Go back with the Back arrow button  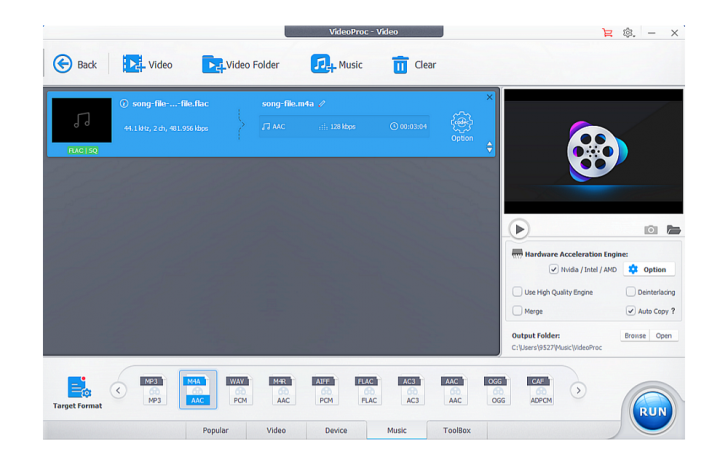75,64
